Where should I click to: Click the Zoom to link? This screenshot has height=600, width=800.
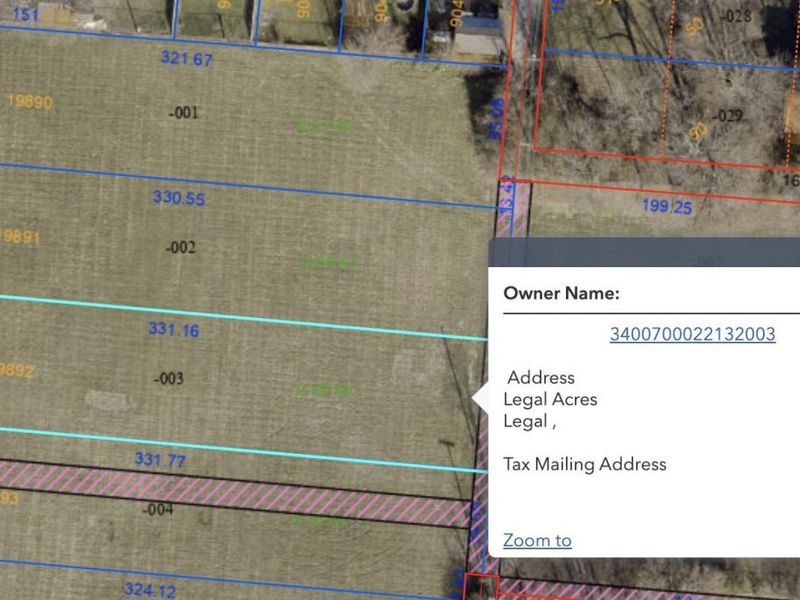(537, 540)
